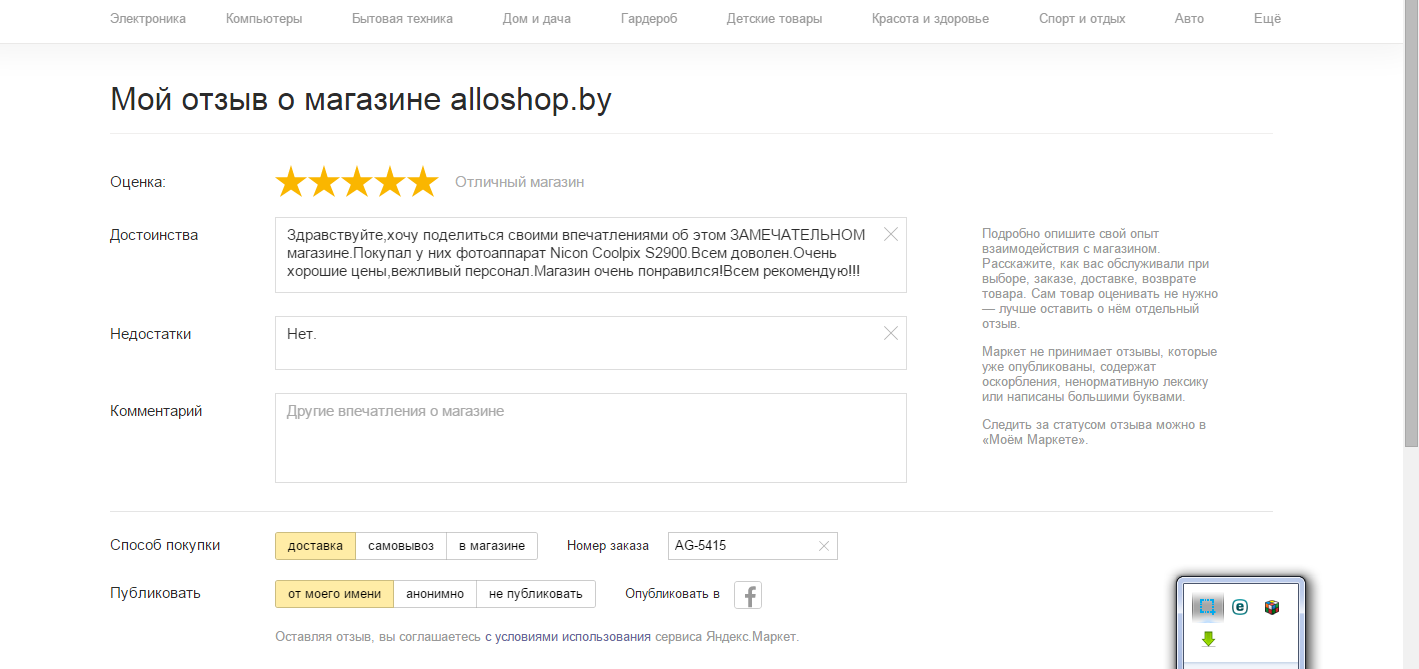Click the text Следить за статусом отзыва
Image resolution: width=1419 pixels, height=669 pixels.
1094,432
